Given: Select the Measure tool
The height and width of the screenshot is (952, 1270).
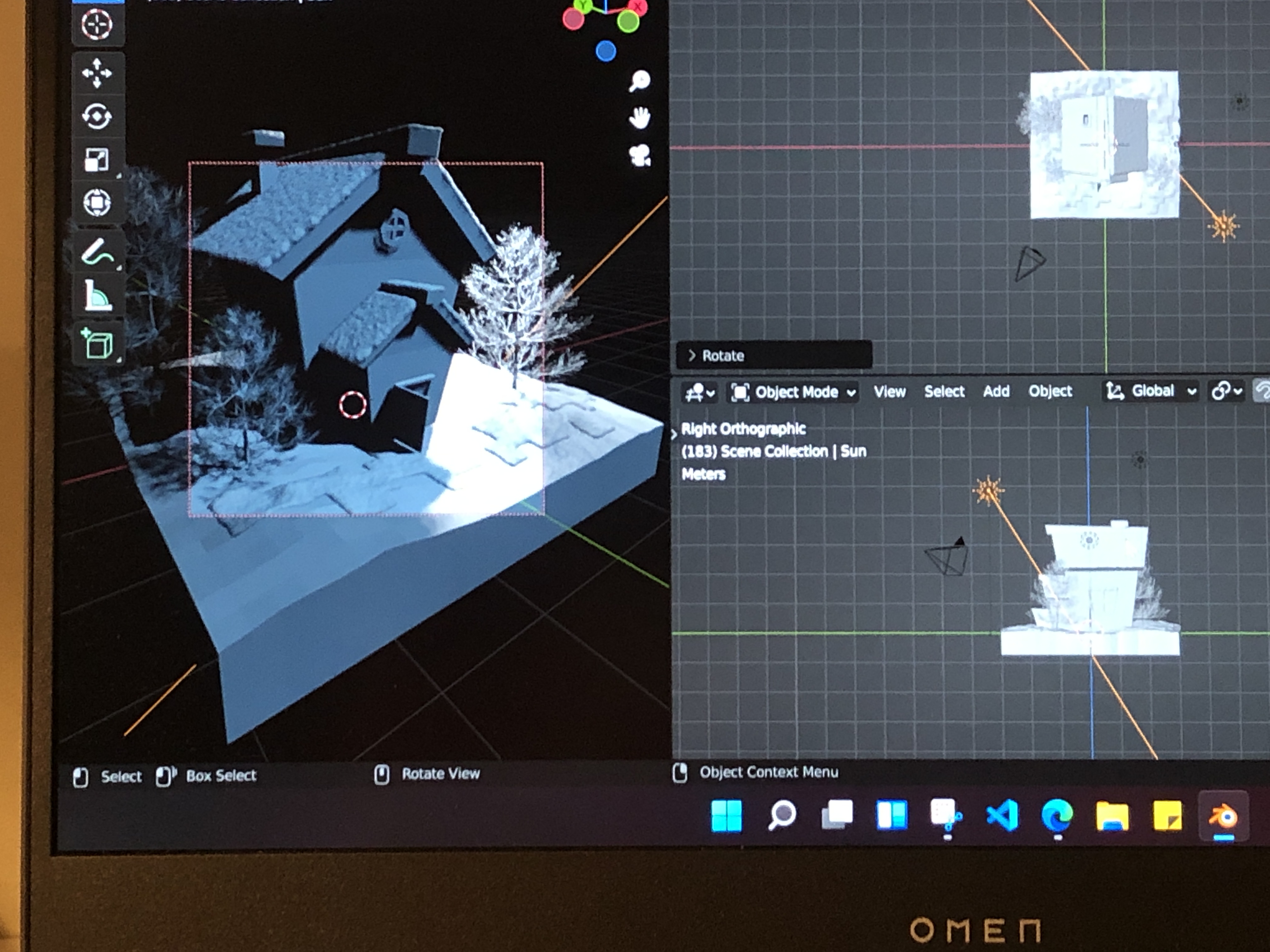Looking at the screenshot, I should point(97,296).
